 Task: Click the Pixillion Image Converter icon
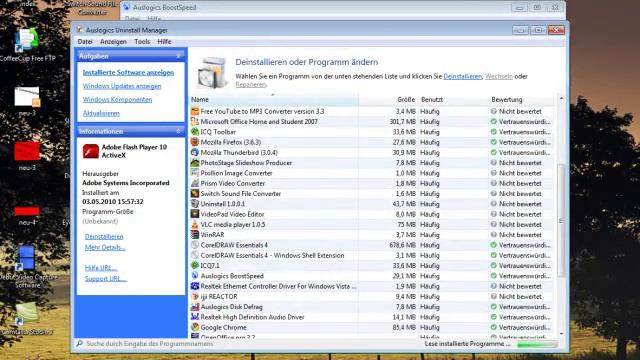(195, 173)
